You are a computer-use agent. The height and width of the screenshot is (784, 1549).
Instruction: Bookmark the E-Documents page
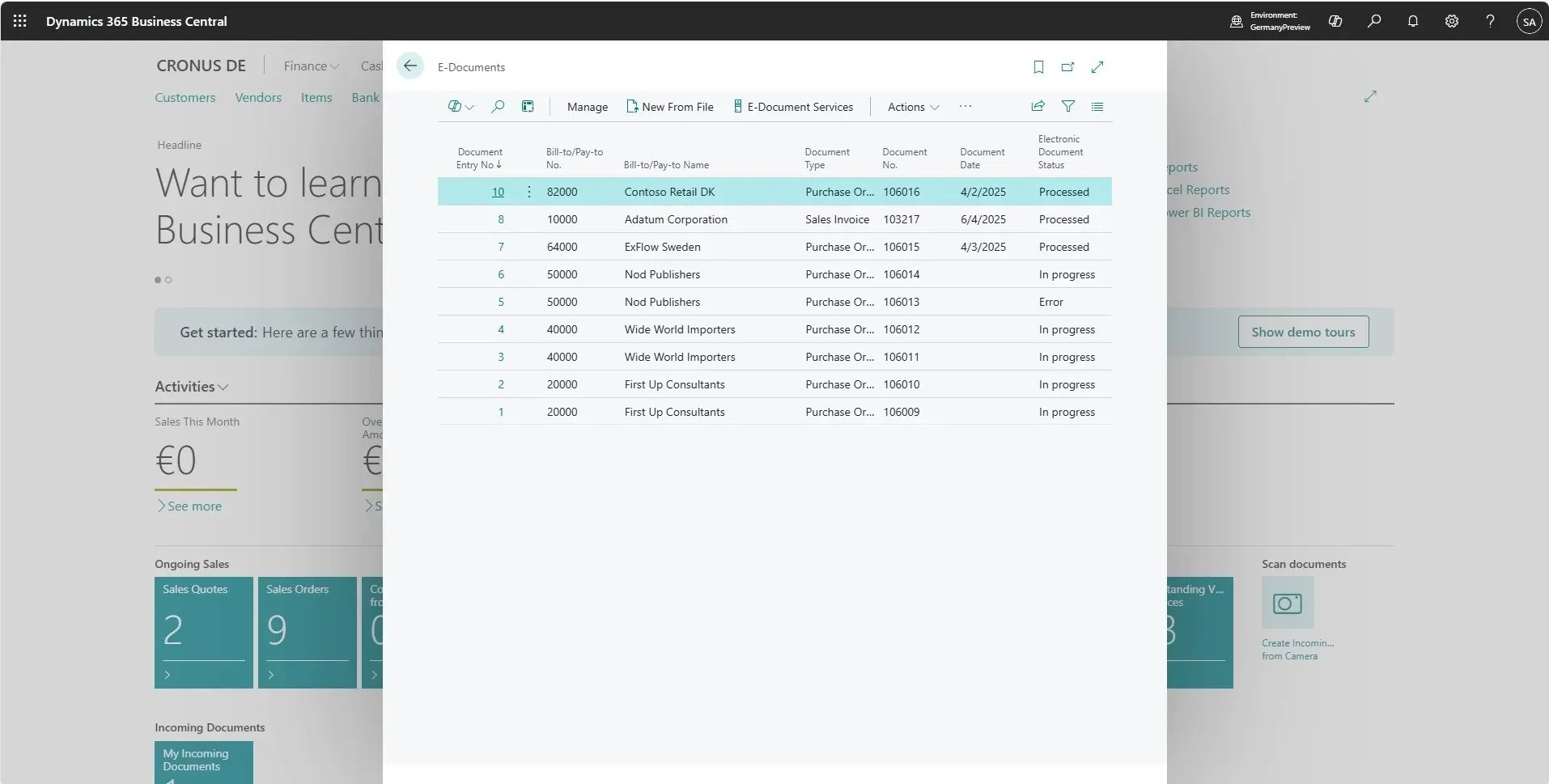pos(1038,67)
